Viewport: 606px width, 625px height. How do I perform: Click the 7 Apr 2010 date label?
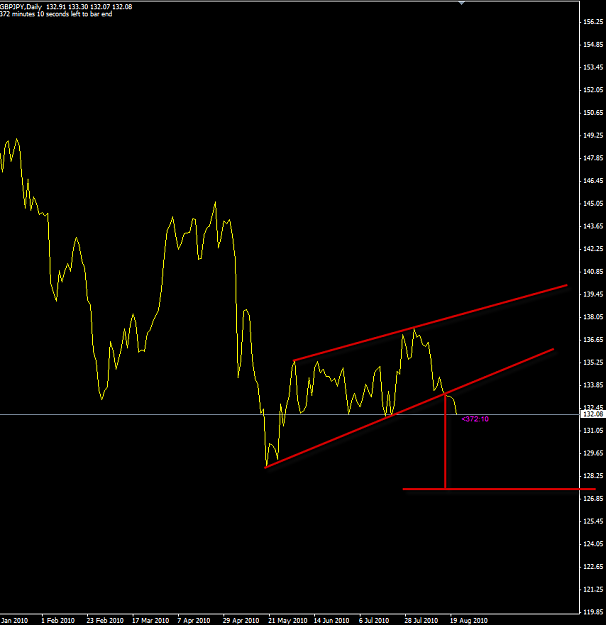tap(194, 620)
